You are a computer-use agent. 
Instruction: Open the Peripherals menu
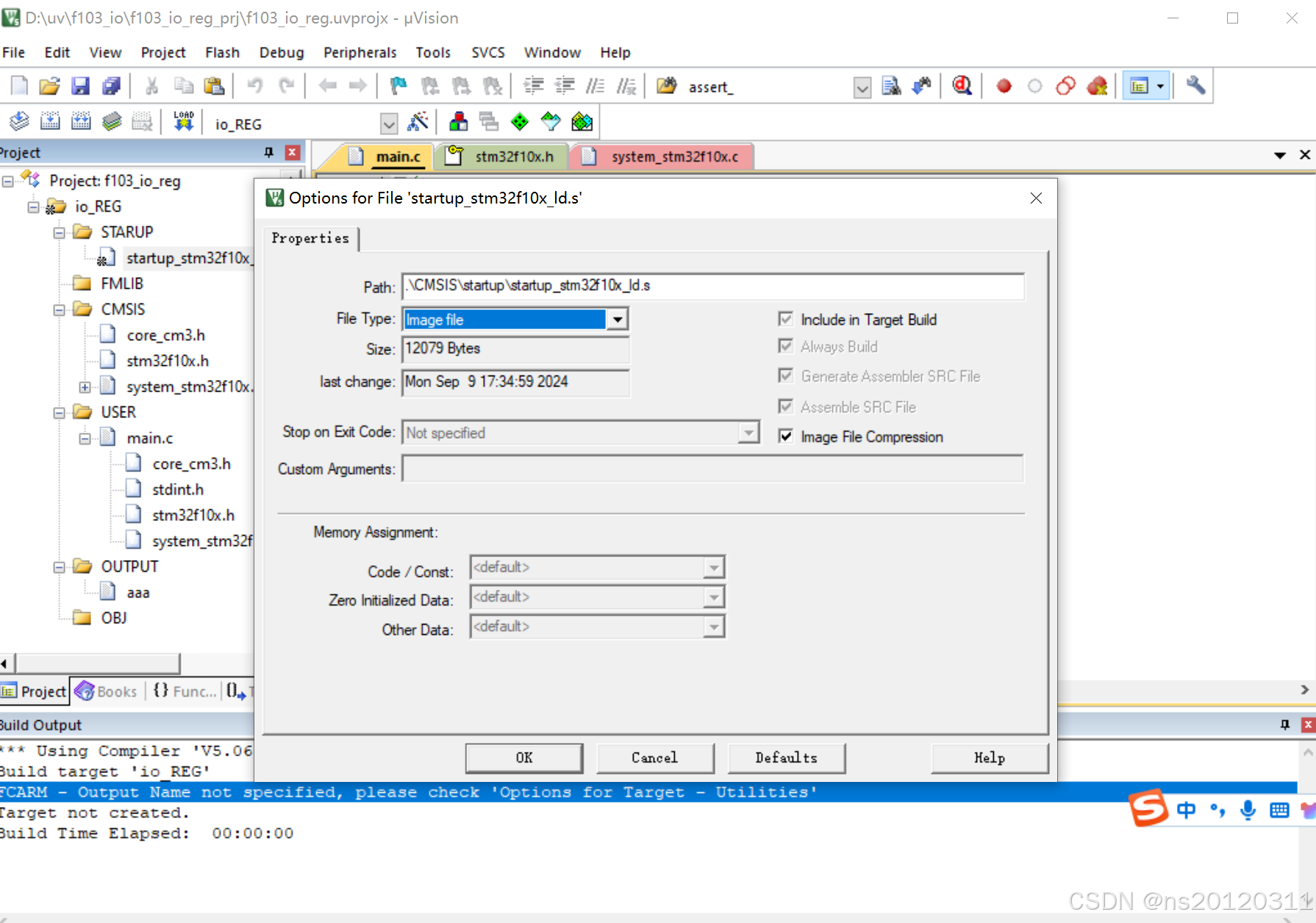[x=360, y=52]
